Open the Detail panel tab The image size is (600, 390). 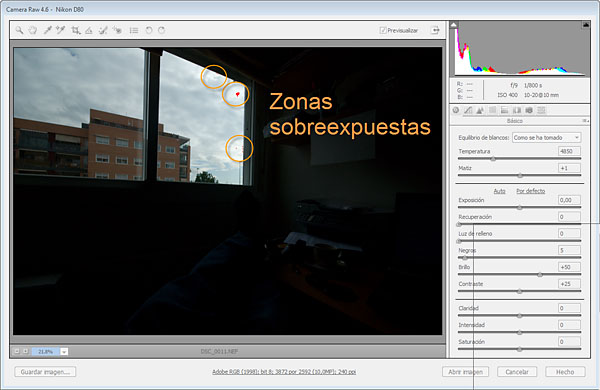point(480,110)
